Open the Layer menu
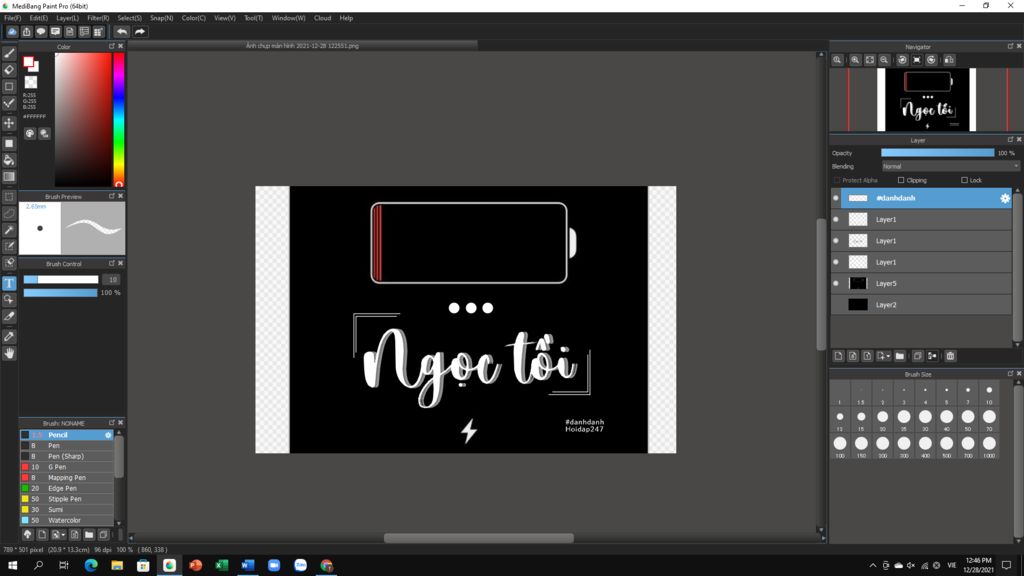Screen dimensions: 1024x576 [x=67, y=18]
